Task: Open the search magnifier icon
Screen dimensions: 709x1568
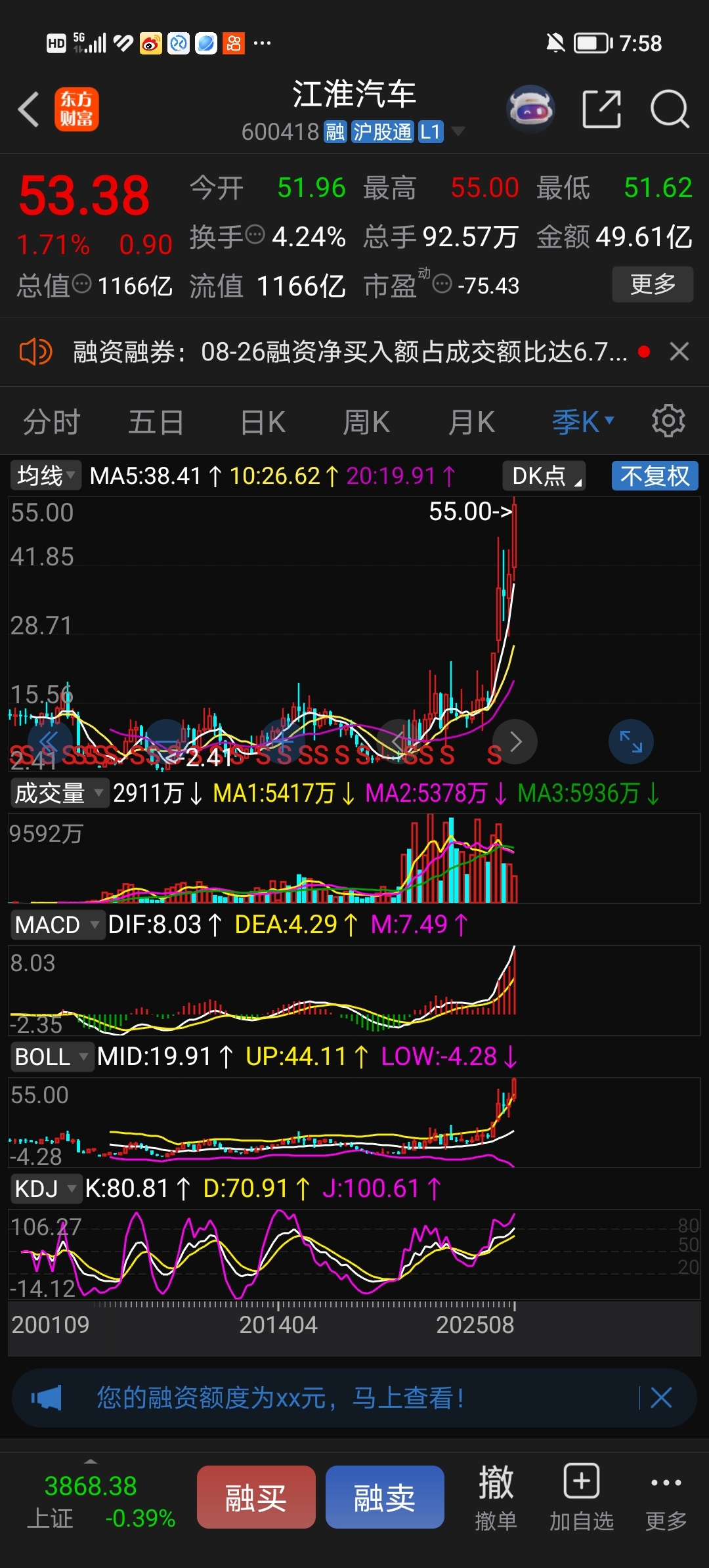Action: pos(670,109)
